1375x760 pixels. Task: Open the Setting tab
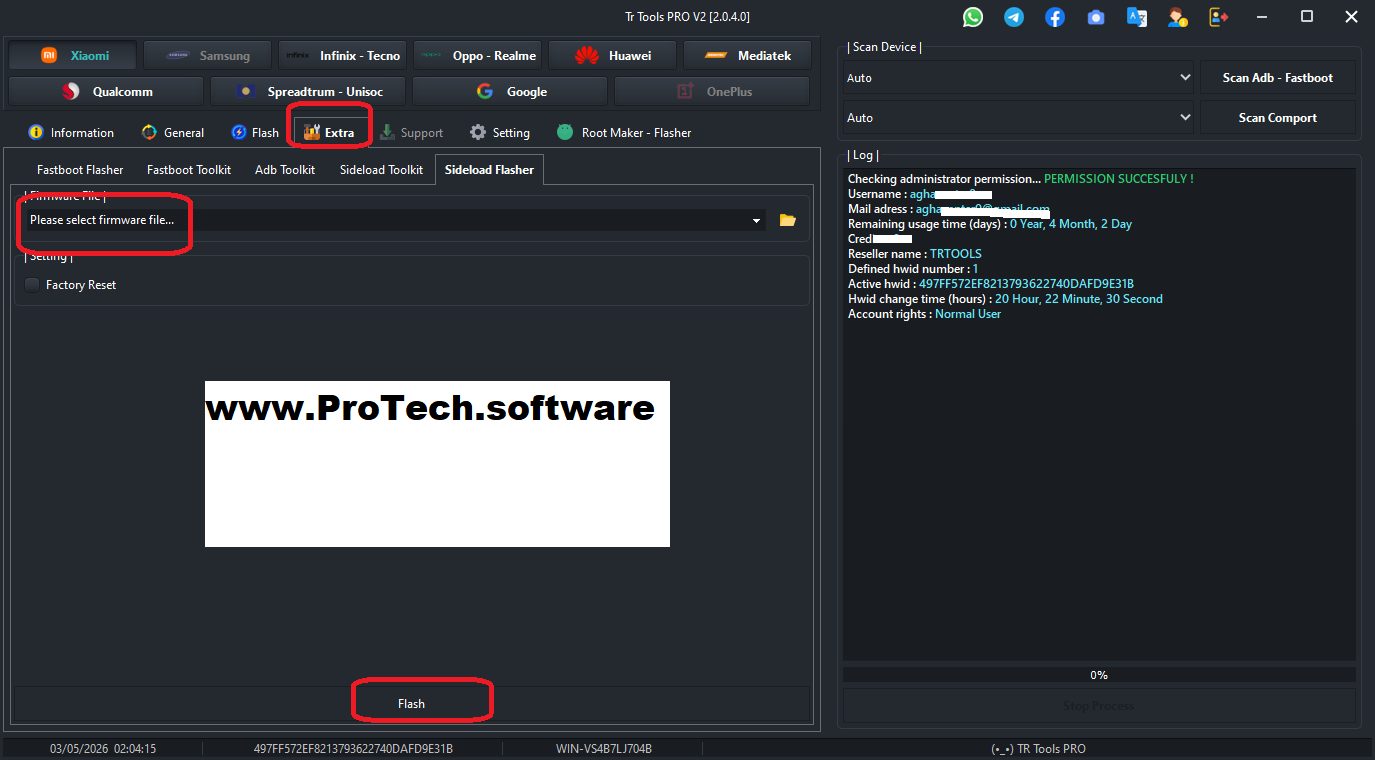[500, 132]
